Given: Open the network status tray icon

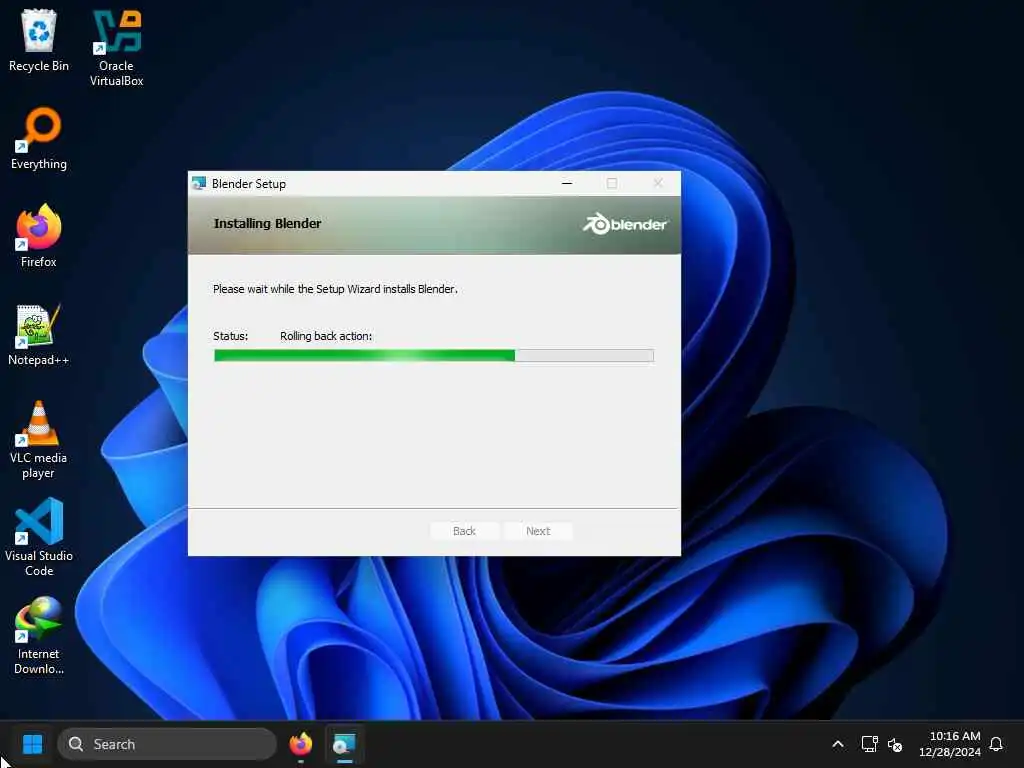Looking at the screenshot, I should [x=869, y=744].
